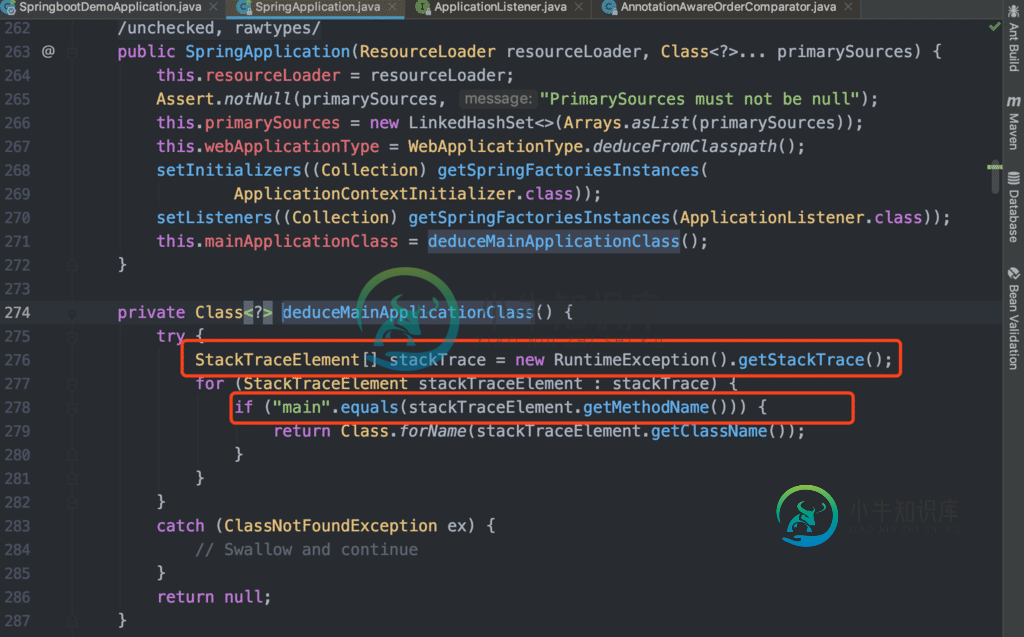Image resolution: width=1024 pixels, height=637 pixels.
Task: Click the green stripe mark on scrollbar
Action: click(994, 167)
